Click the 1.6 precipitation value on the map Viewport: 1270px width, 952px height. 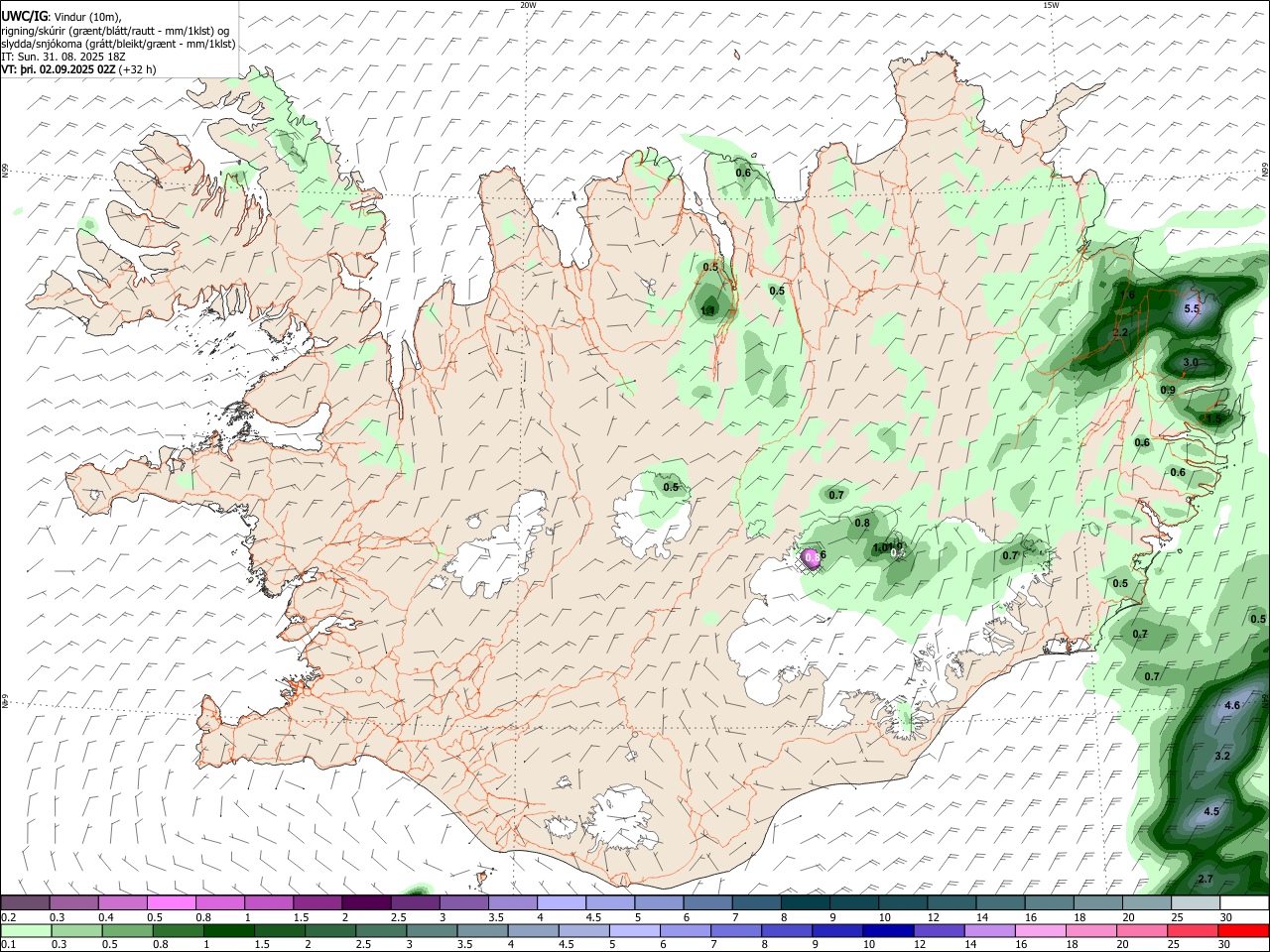pos(1127,295)
